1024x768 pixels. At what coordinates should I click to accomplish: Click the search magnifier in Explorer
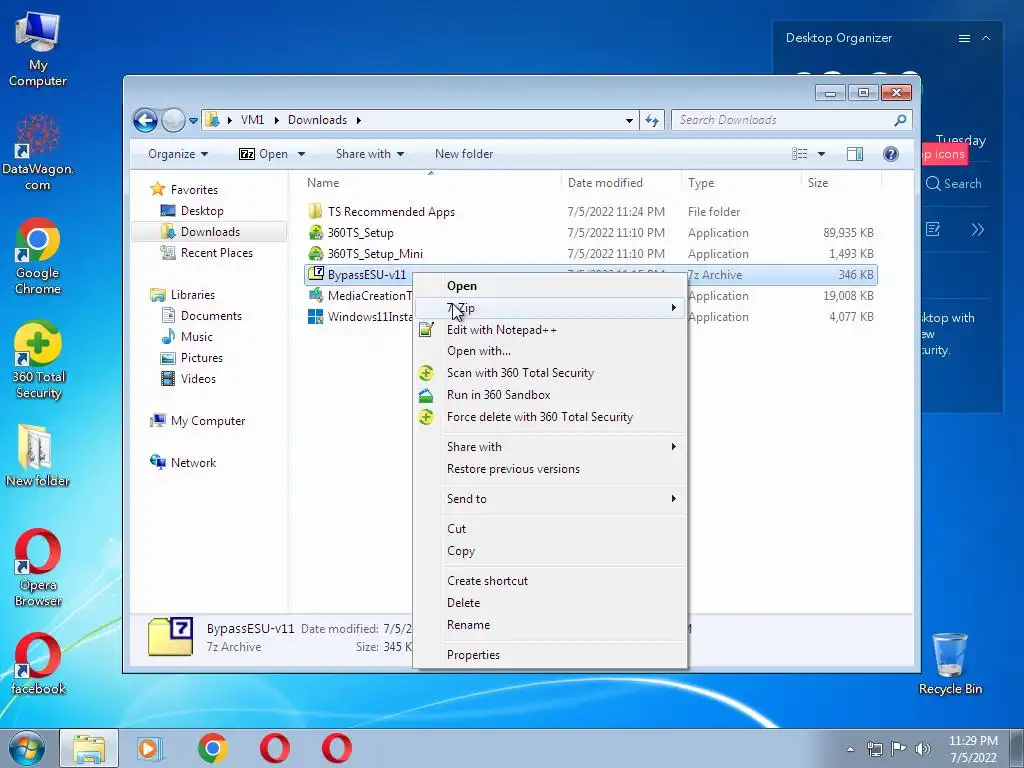pos(900,120)
